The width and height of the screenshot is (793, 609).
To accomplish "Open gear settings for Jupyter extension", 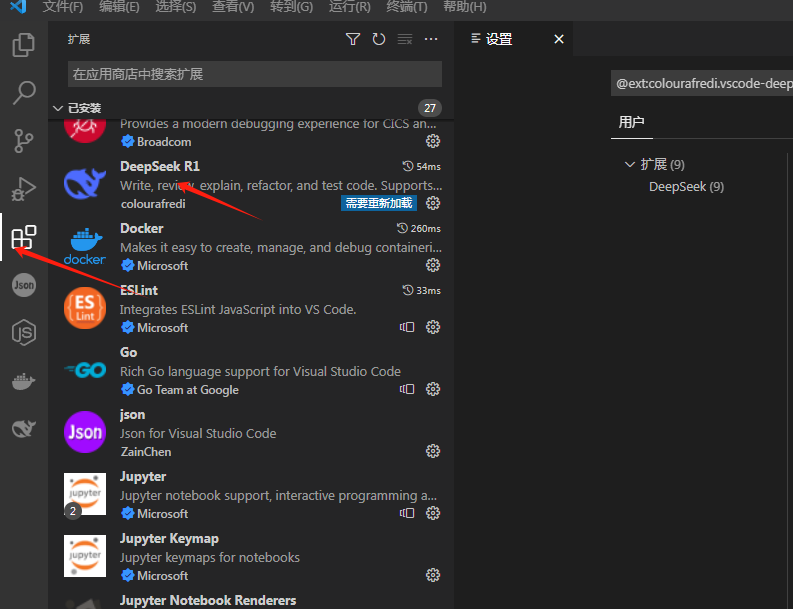I will (x=433, y=513).
